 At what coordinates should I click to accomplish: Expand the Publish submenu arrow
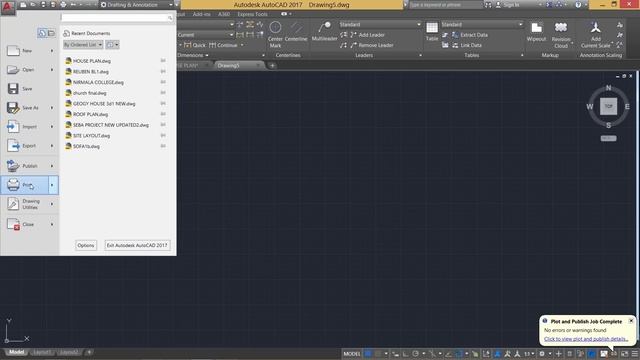(x=53, y=166)
